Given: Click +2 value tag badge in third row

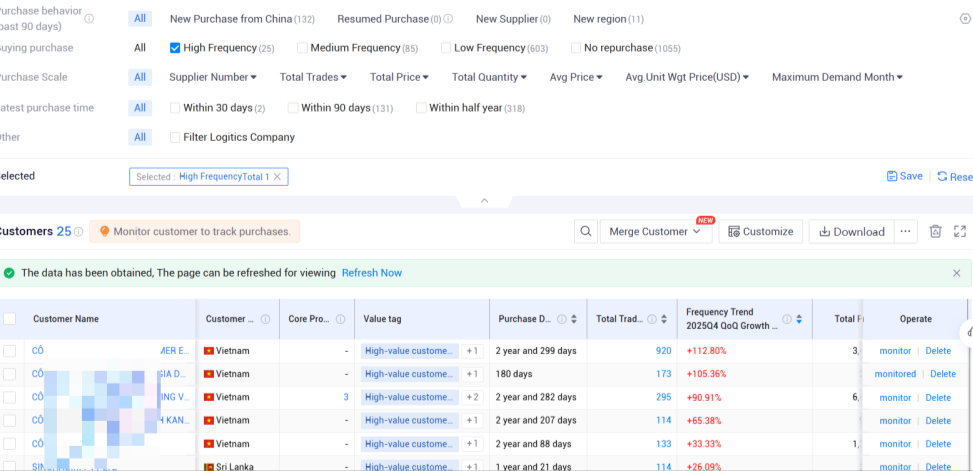Looking at the screenshot, I should [472, 398].
